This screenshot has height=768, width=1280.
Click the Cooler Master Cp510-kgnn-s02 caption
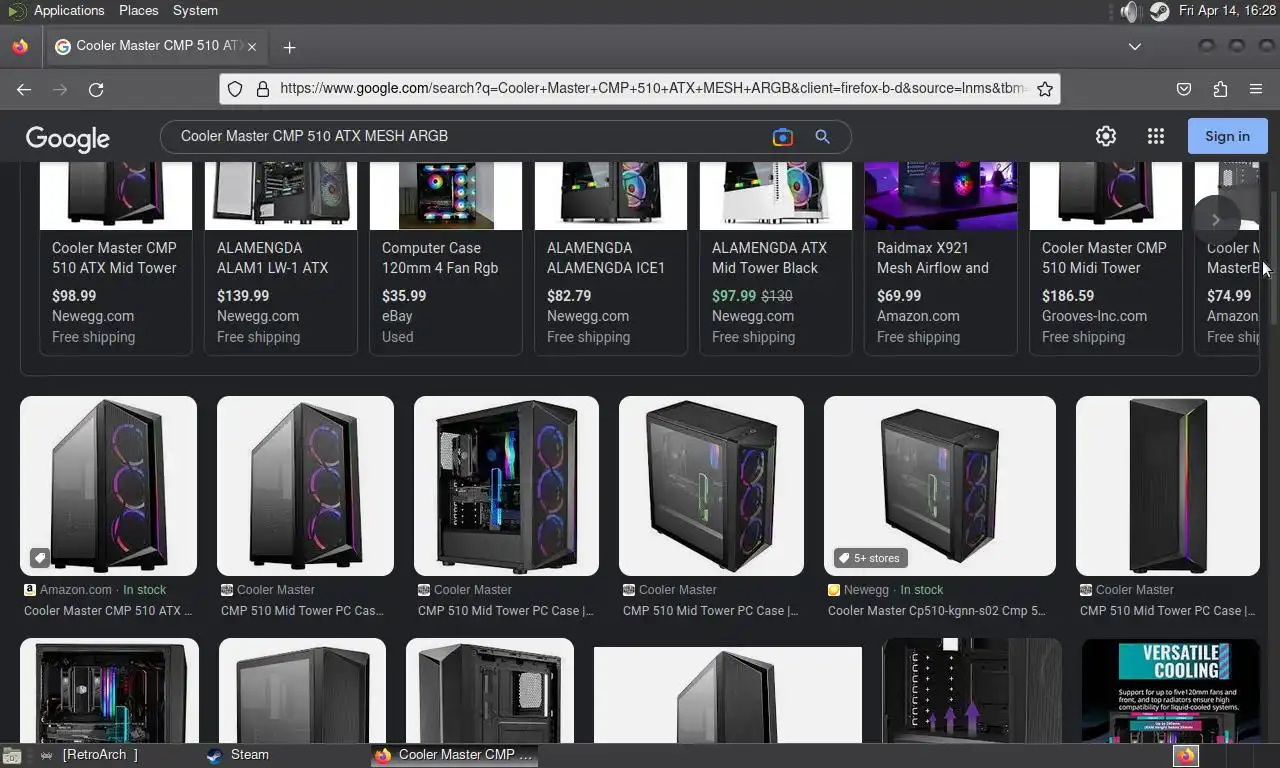coord(936,611)
